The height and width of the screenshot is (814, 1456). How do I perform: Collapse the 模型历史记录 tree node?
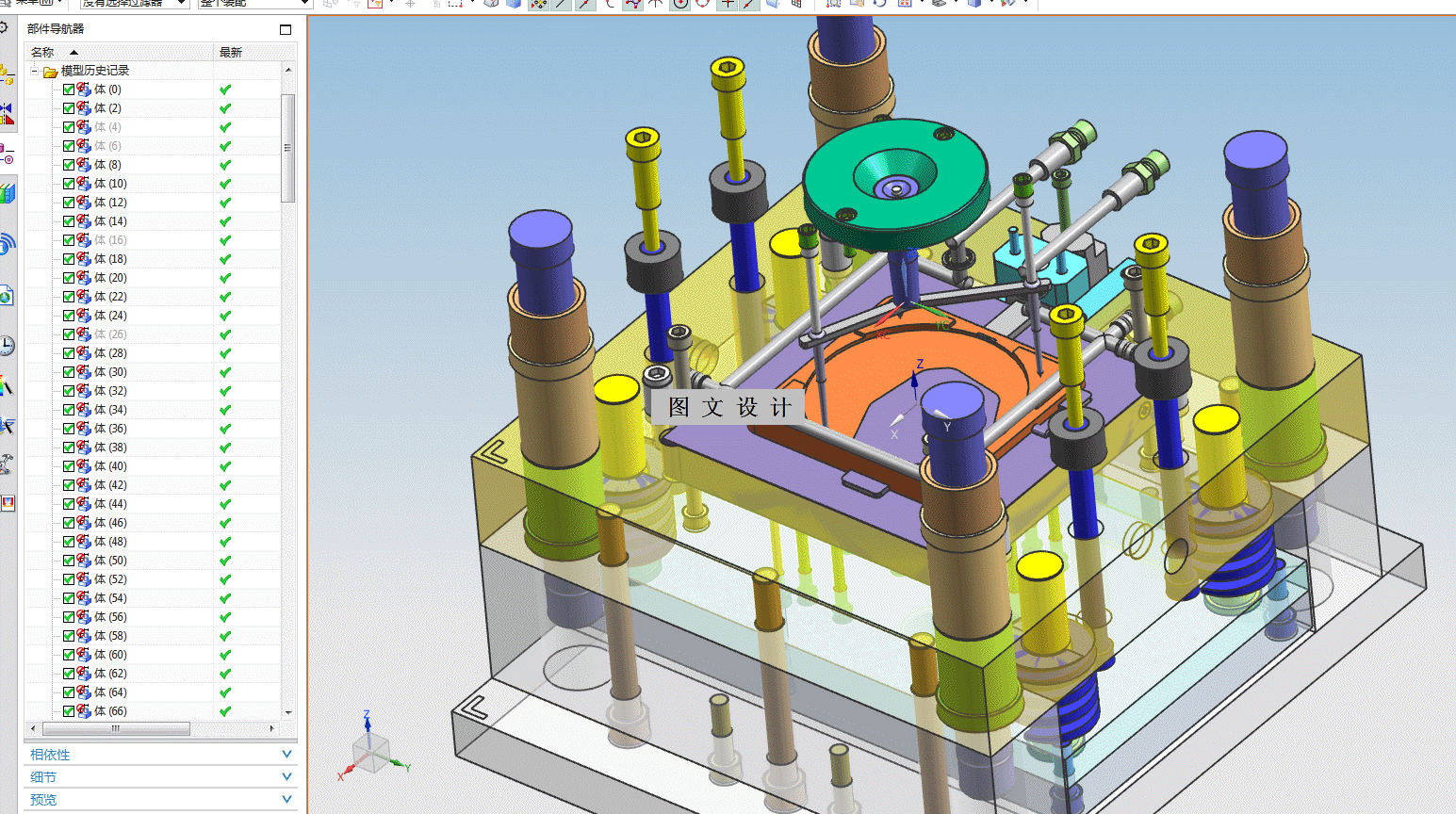(x=35, y=71)
